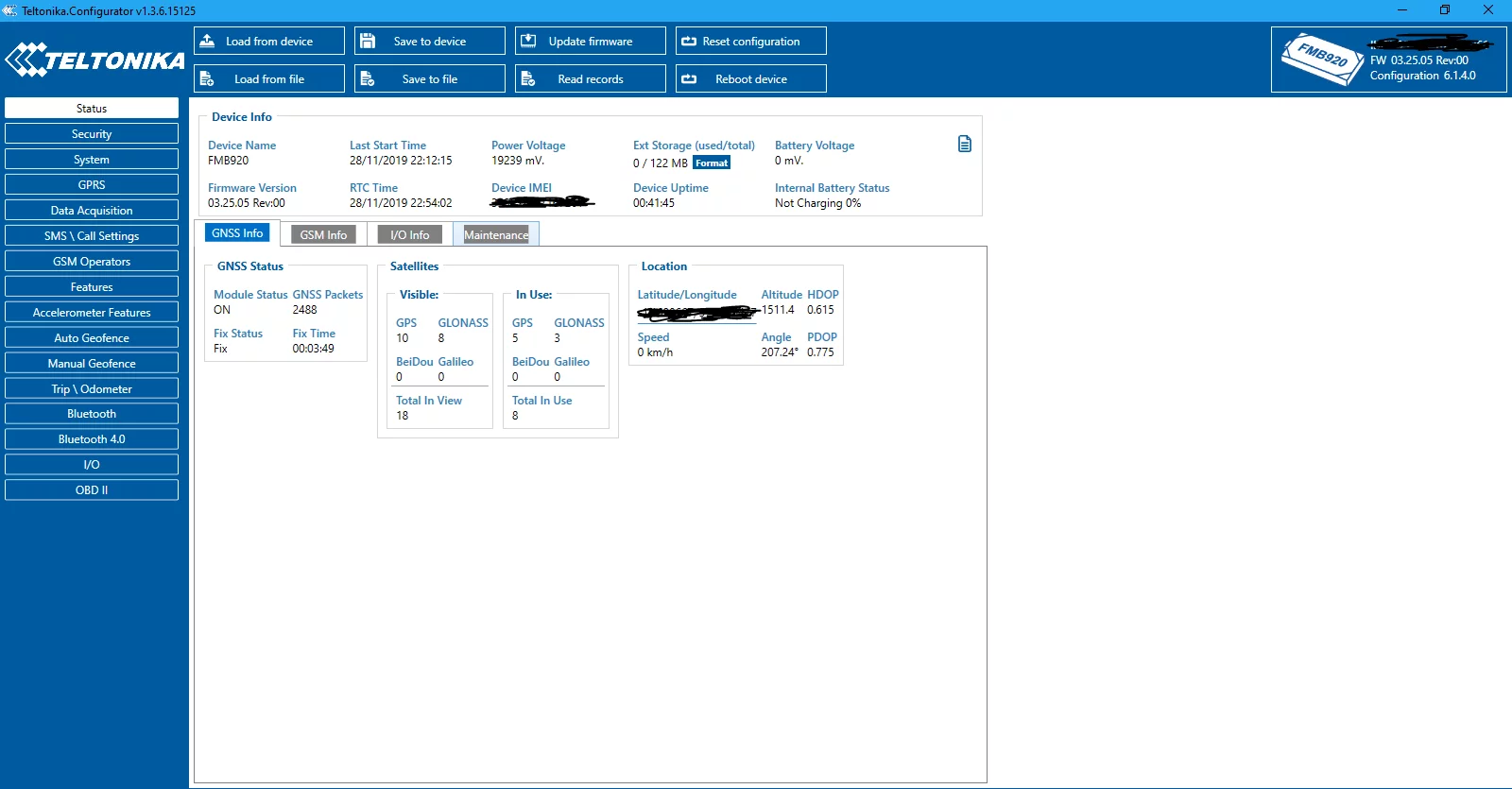
Task: Switch to the GSM Info tab
Action: [x=323, y=234]
